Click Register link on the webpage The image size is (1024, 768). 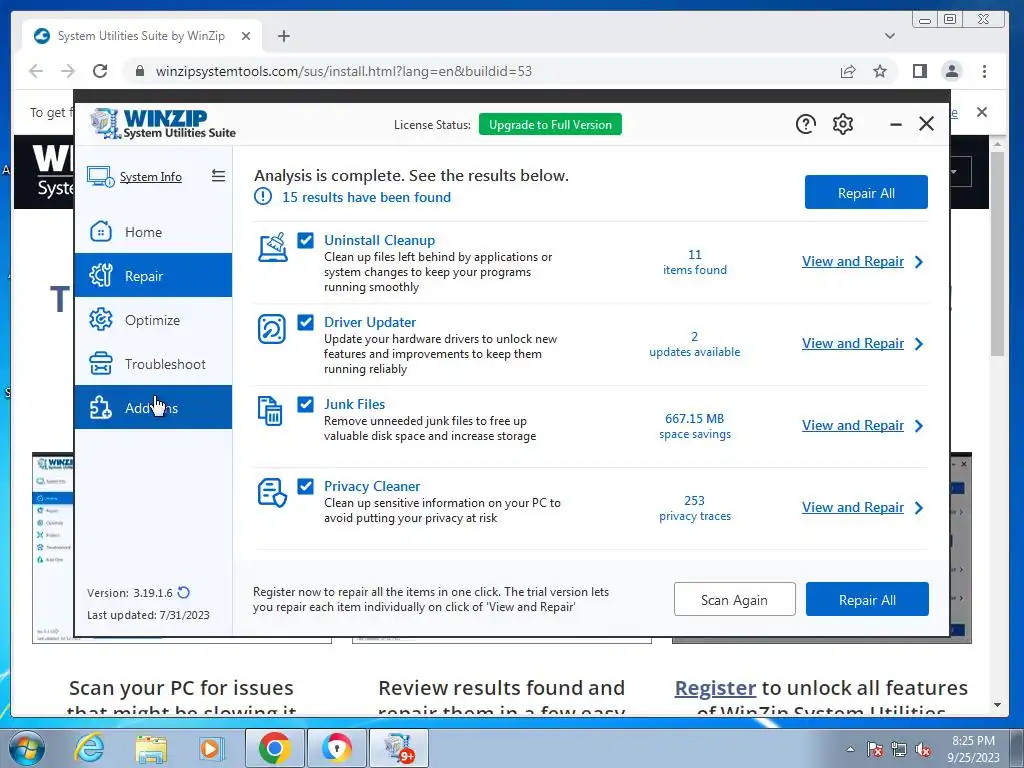(x=715, y=688)
